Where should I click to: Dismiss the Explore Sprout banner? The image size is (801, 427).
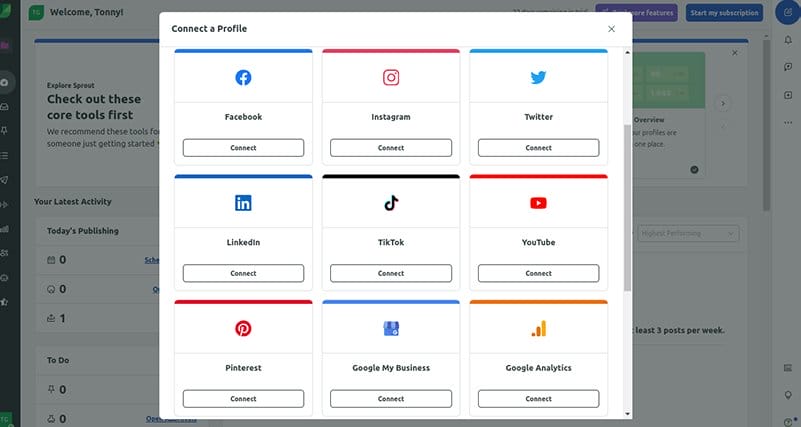735,53
